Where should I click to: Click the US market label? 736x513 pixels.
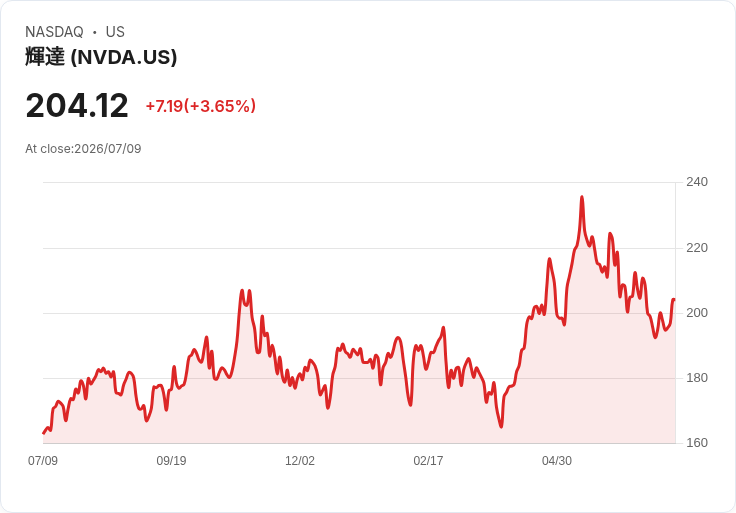pos(115,32)
